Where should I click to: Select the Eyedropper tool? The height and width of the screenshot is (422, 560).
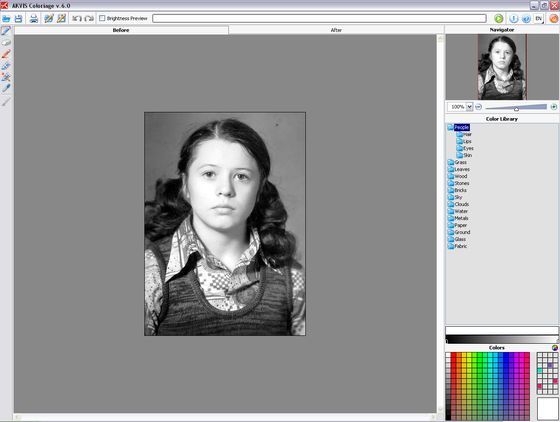(6, 88)
